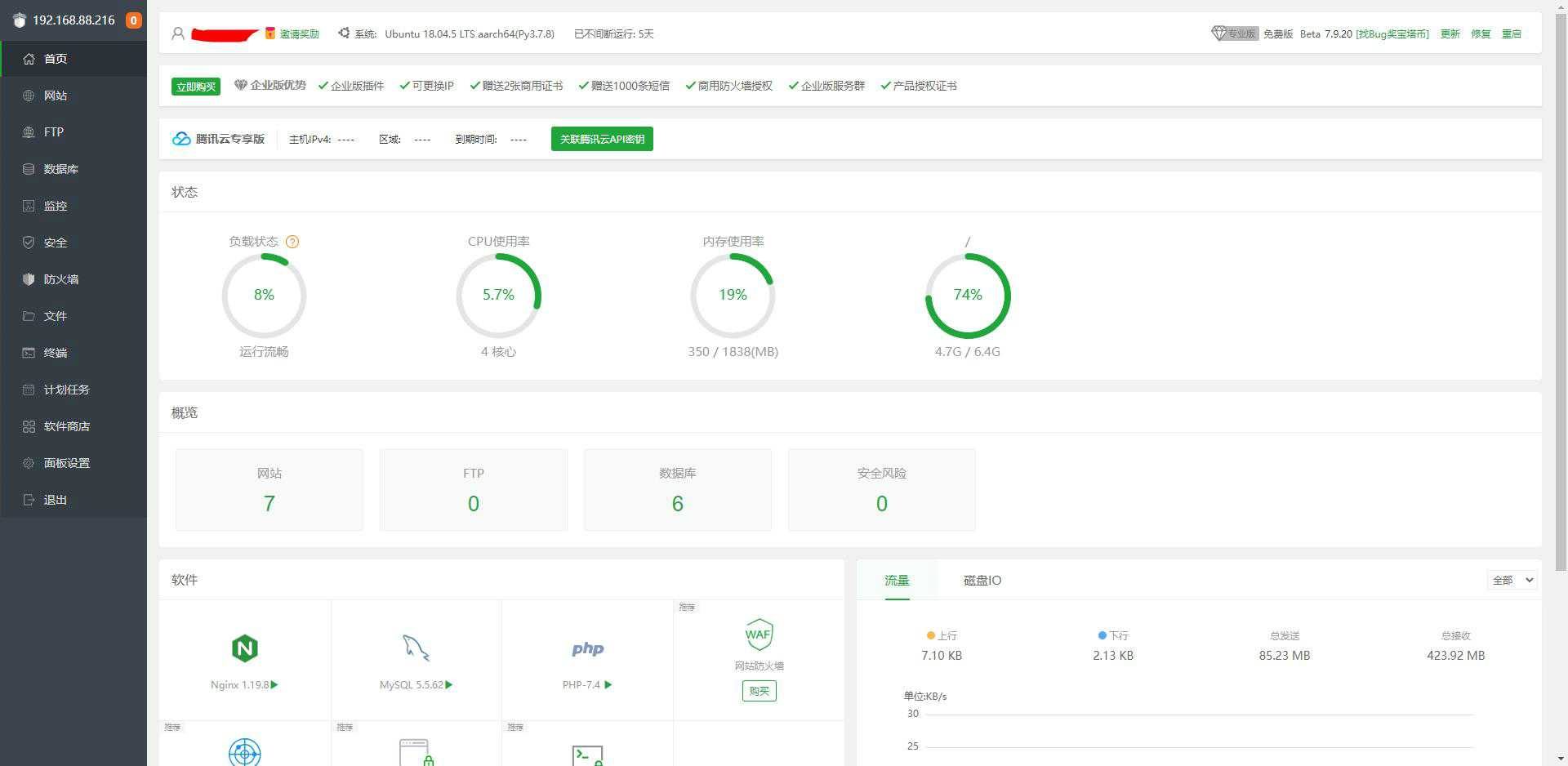The image size is (1568, 766).
Task: Switch to the 磁盘IO tab
Action: pos(982,580)
